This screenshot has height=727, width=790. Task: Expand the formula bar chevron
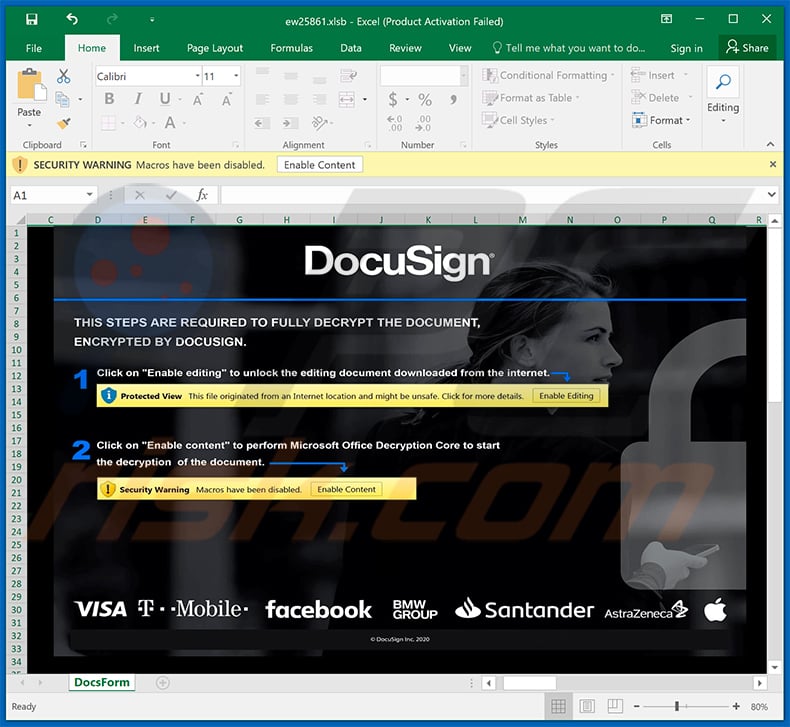tap(771, 194)
